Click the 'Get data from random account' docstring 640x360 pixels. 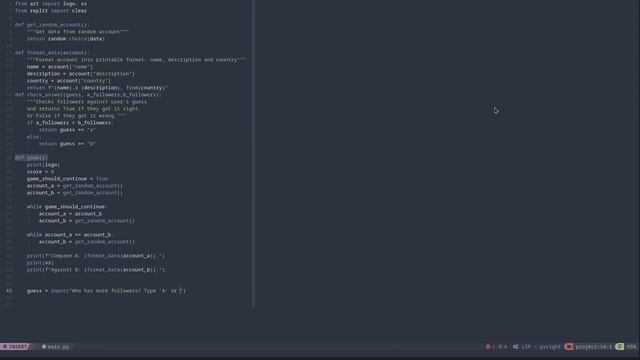pyautogui.click(x=78, y=31)
